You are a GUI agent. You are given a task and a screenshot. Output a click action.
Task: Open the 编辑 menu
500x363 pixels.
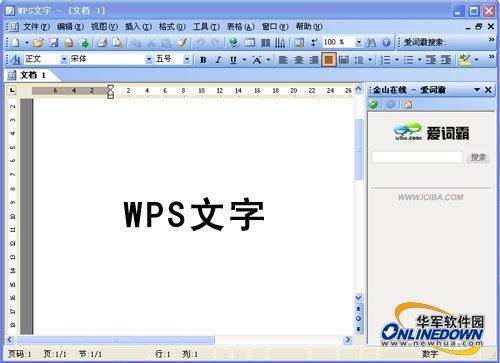[x=70, y=26]
